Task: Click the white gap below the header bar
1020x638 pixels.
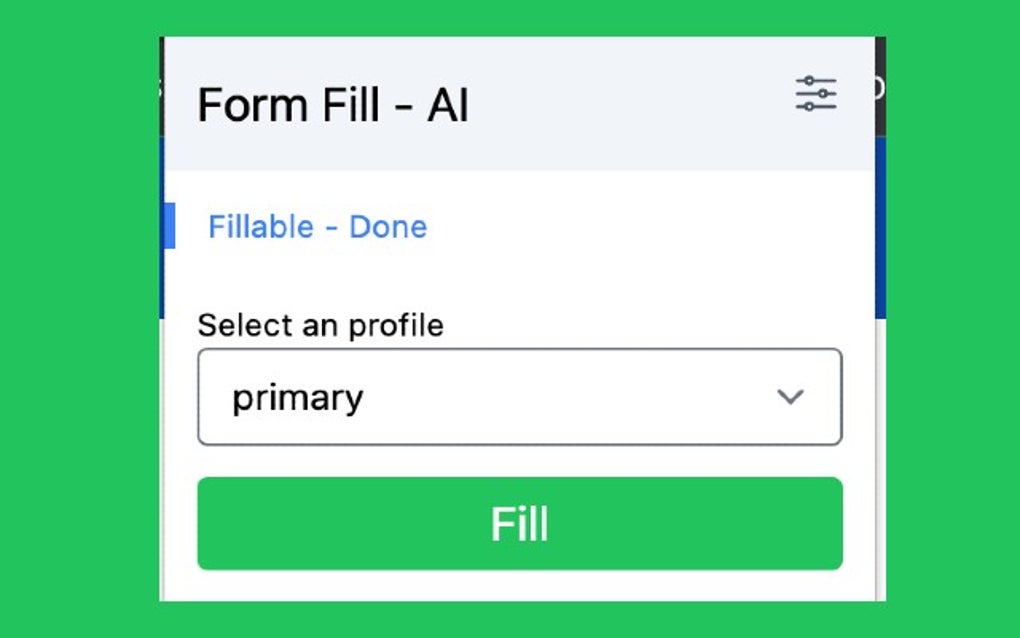Action: [x=520, y=185]
